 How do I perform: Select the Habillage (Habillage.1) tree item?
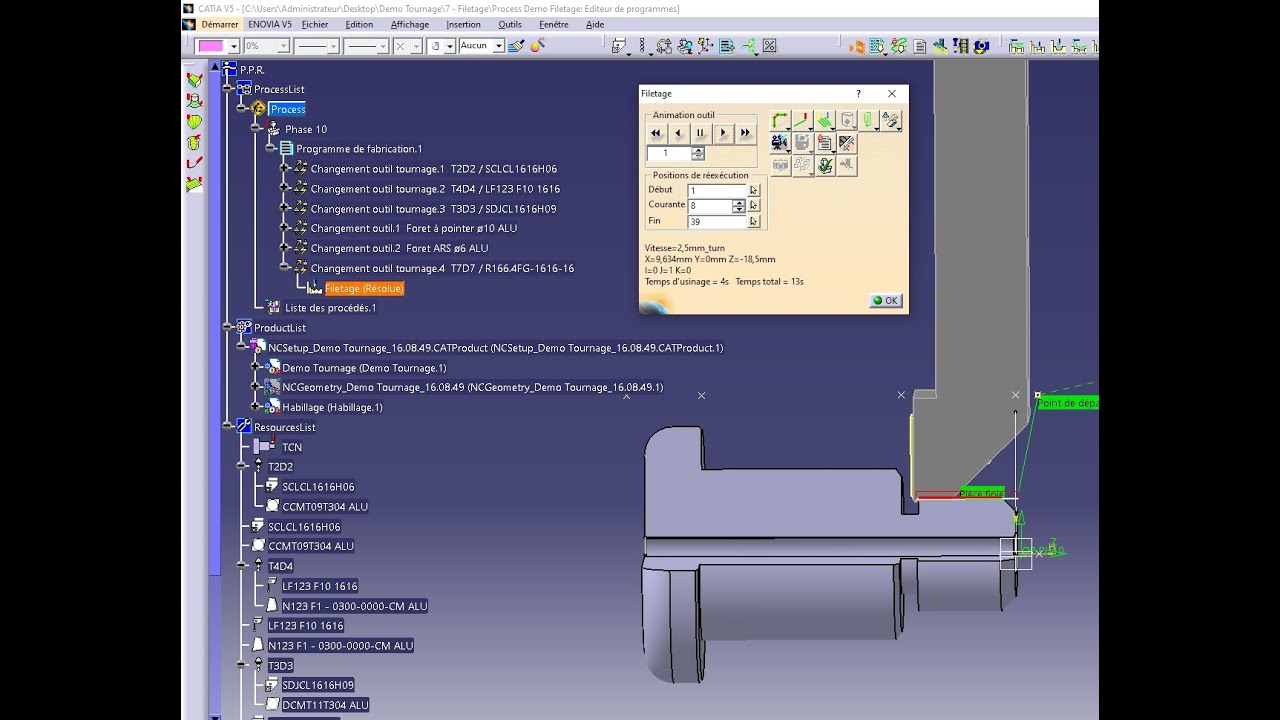click(332, 407)
